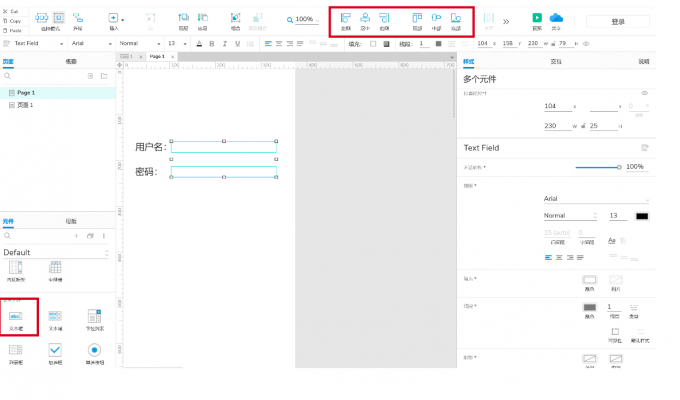Image resolution: width=680 pixels, height=400 pixels.
Task: Select the contained selection mode icon
Action: click(59, 18)
